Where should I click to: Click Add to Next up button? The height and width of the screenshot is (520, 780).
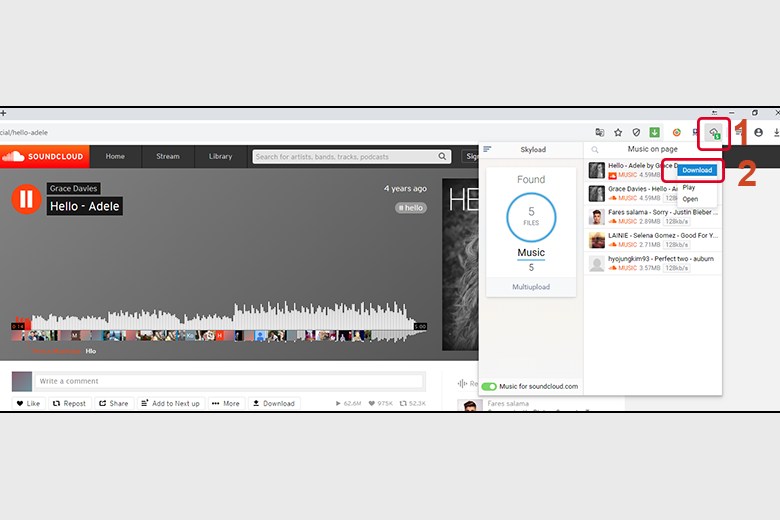click(x=170, y=403)
